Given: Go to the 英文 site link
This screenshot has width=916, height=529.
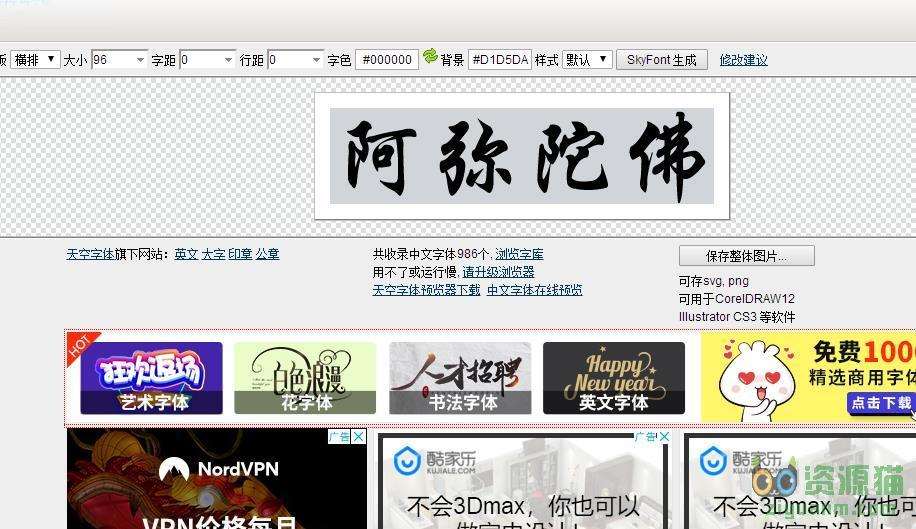Looking at the screenshot, I should coord(186,254).
